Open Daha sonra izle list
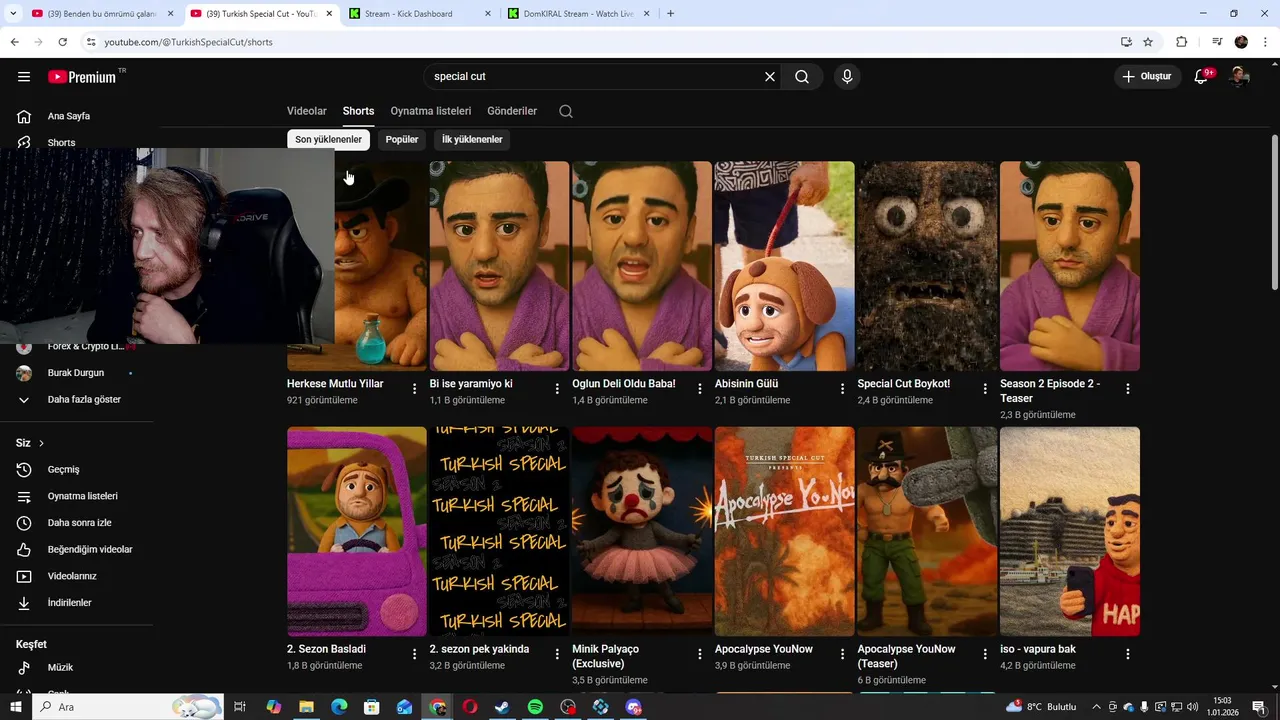Screen dimensions: 1280x720 77,523
